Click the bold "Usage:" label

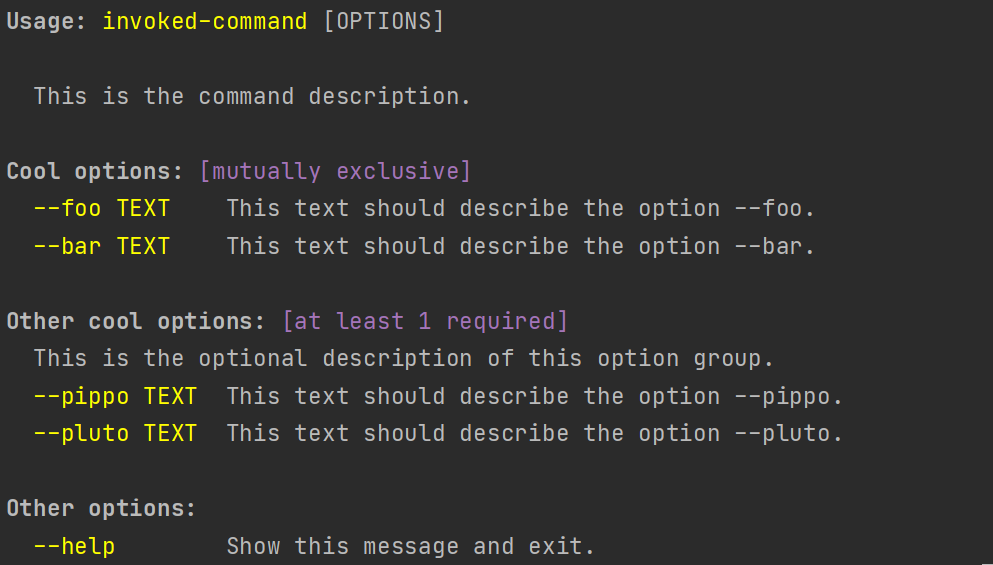(47, 22)
